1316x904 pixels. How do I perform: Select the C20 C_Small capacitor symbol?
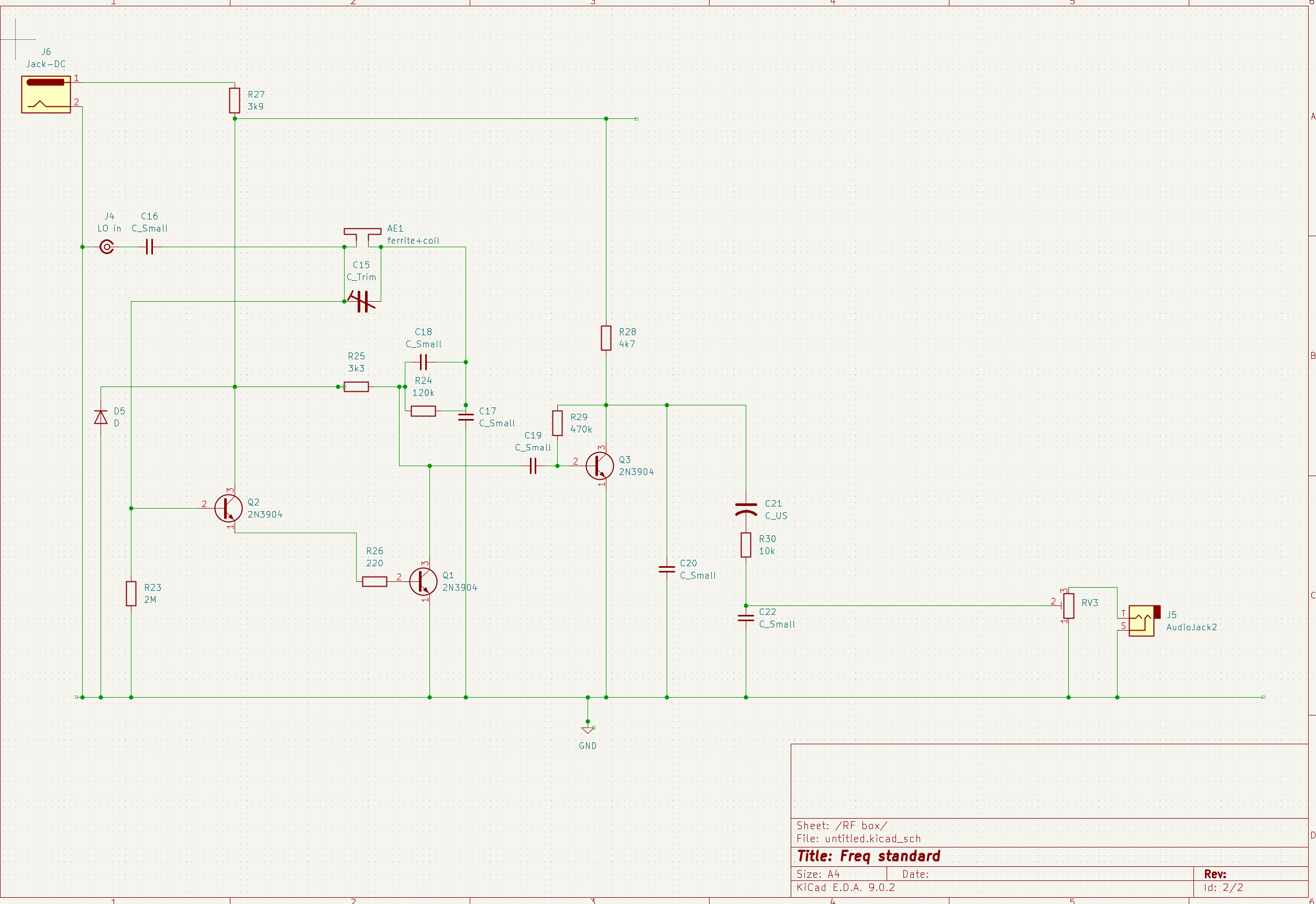(667, 569)
